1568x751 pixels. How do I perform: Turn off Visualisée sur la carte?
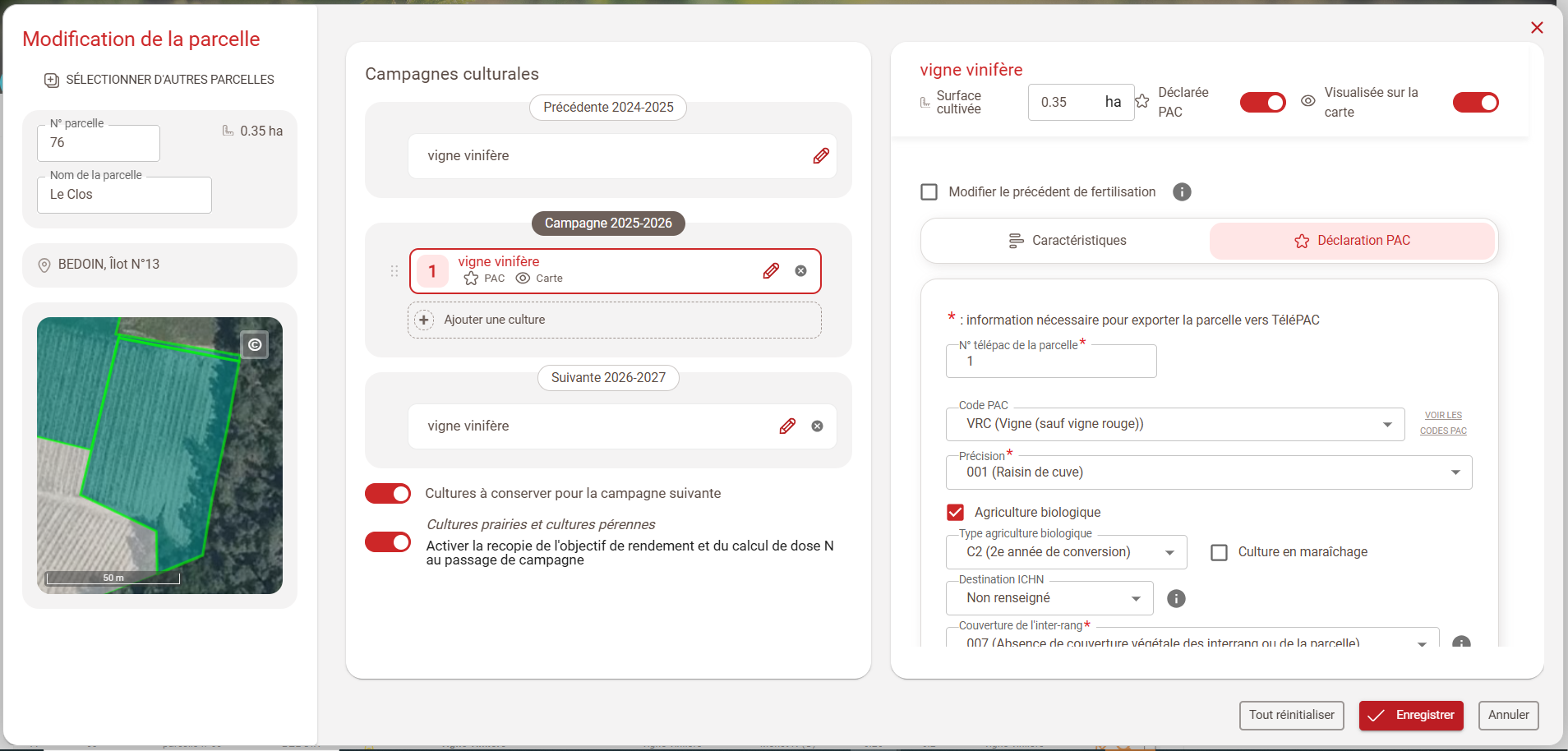[1475, 103]
